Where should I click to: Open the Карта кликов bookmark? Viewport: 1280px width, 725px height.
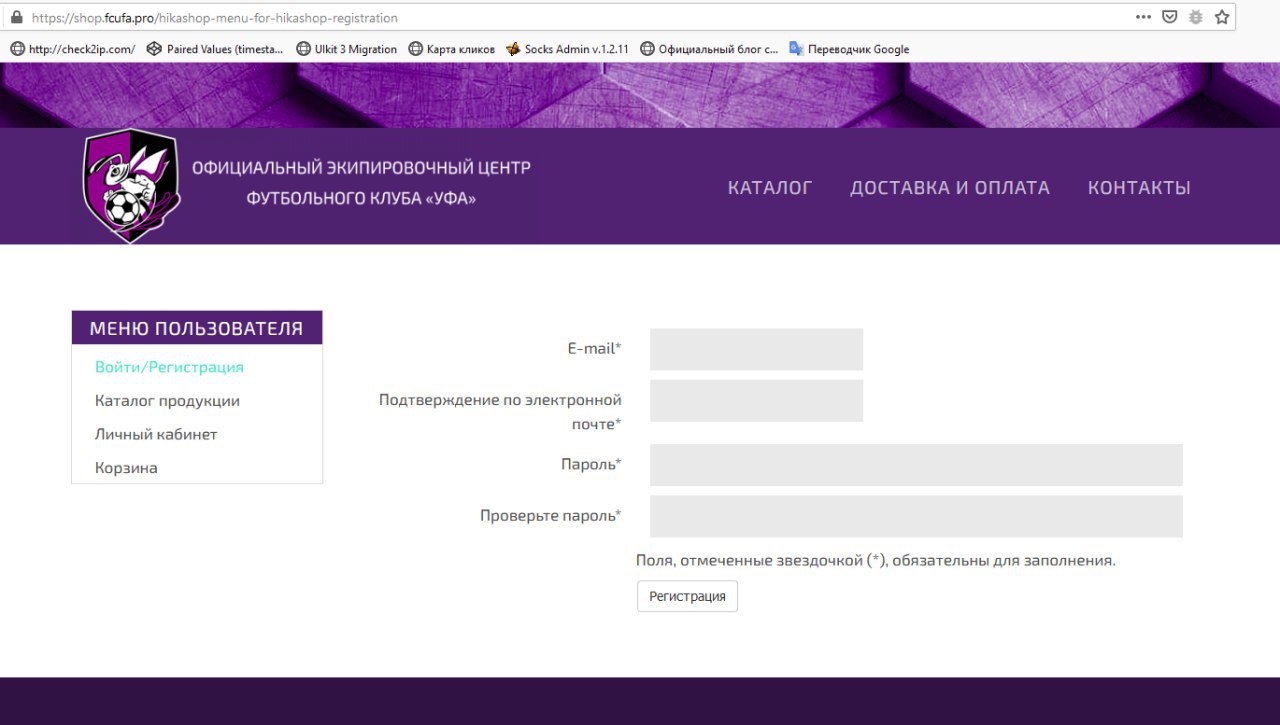point(452,49)
